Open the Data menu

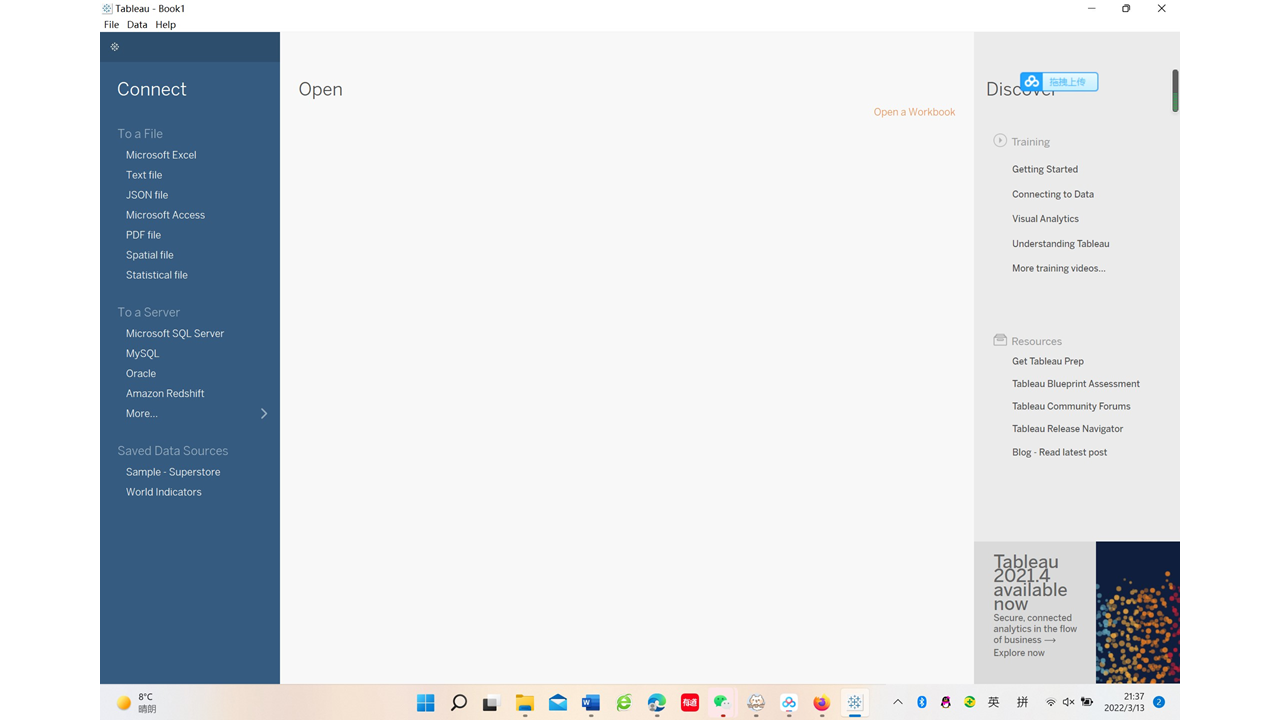coord(137,25)
